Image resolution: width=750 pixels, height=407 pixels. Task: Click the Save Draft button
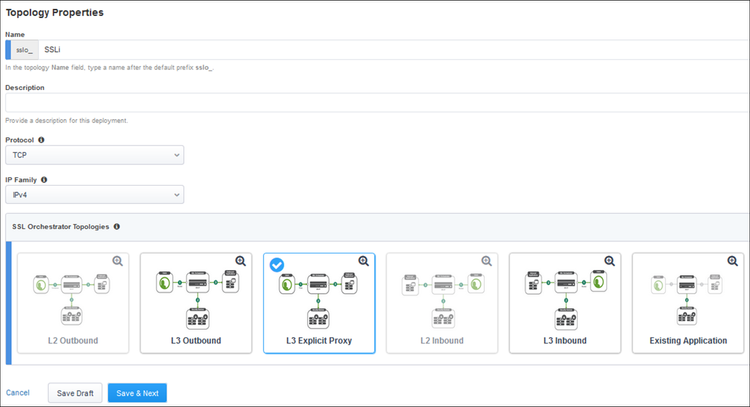[x=75, y=393]
